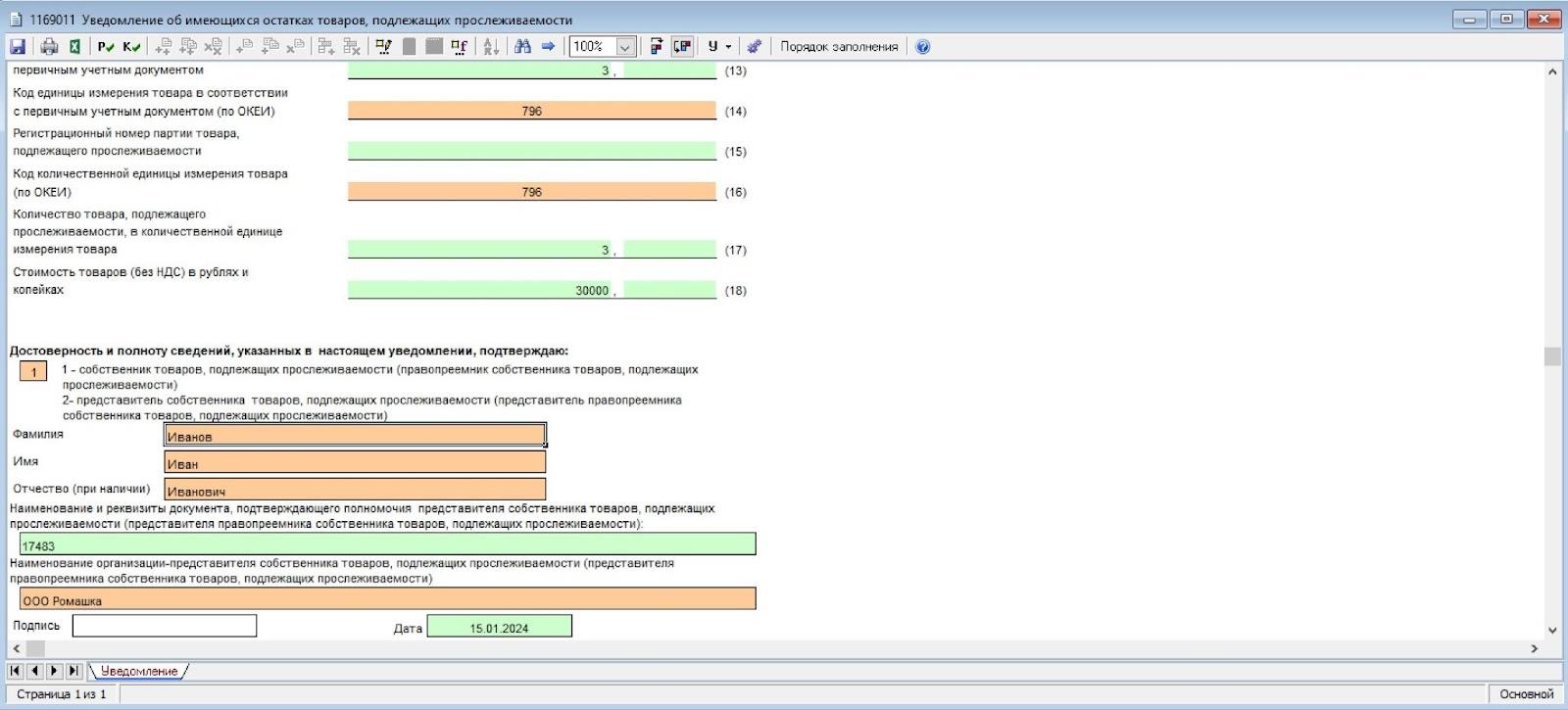The height and width of the screenshot is (710, 1568).
Task: Run the green K check icon
Action: pyautogui.click(x=131, y=46)
